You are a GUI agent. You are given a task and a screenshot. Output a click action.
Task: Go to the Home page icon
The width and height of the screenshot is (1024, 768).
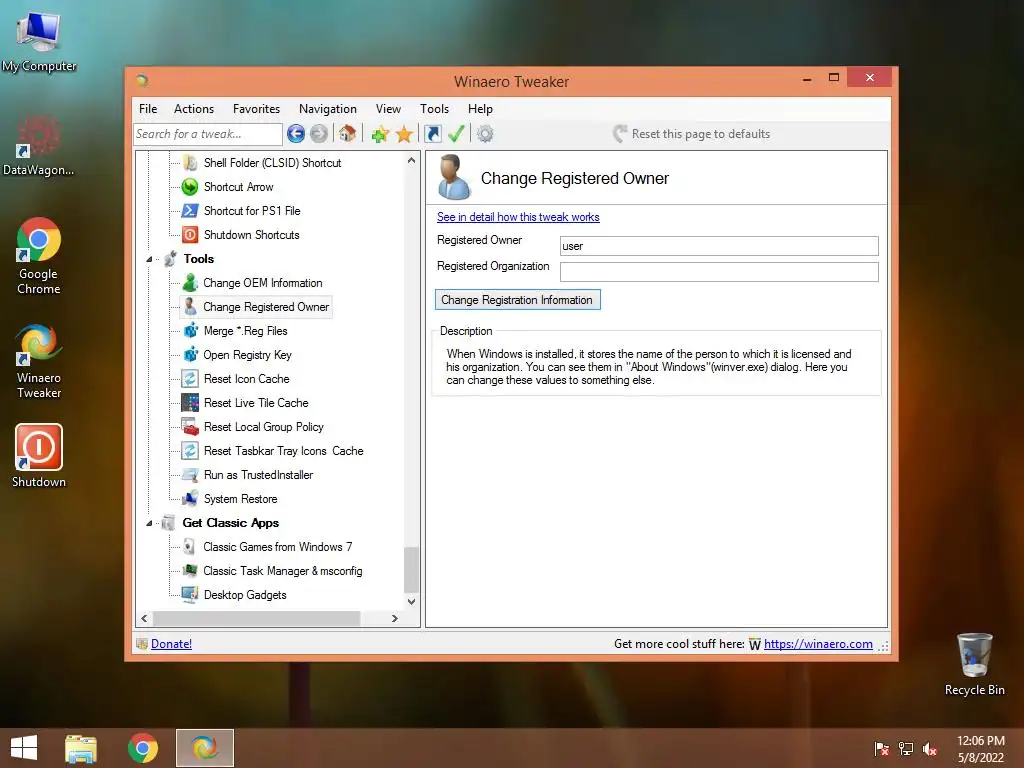[347, 134]
